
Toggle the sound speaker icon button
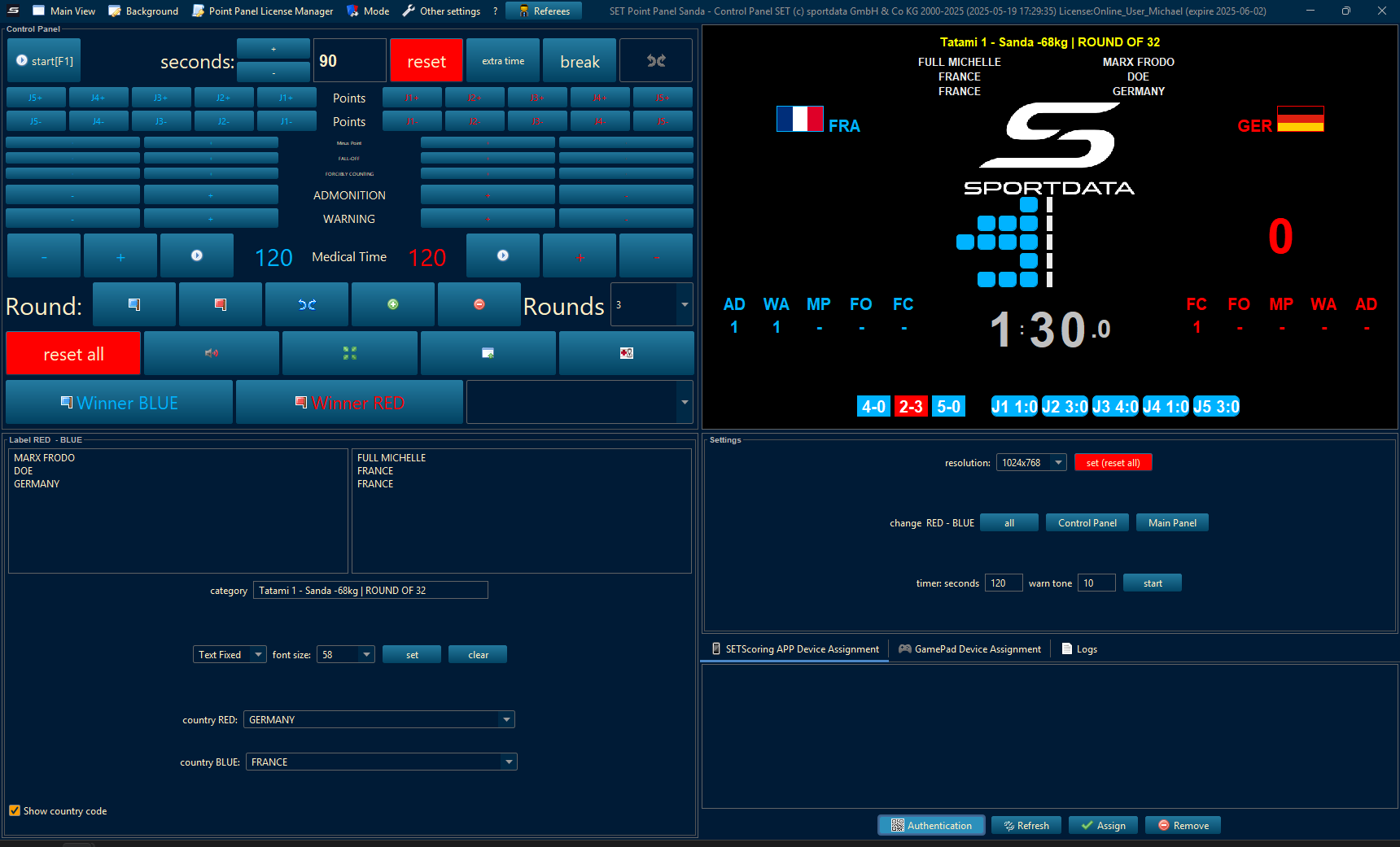tap(212, 353)
